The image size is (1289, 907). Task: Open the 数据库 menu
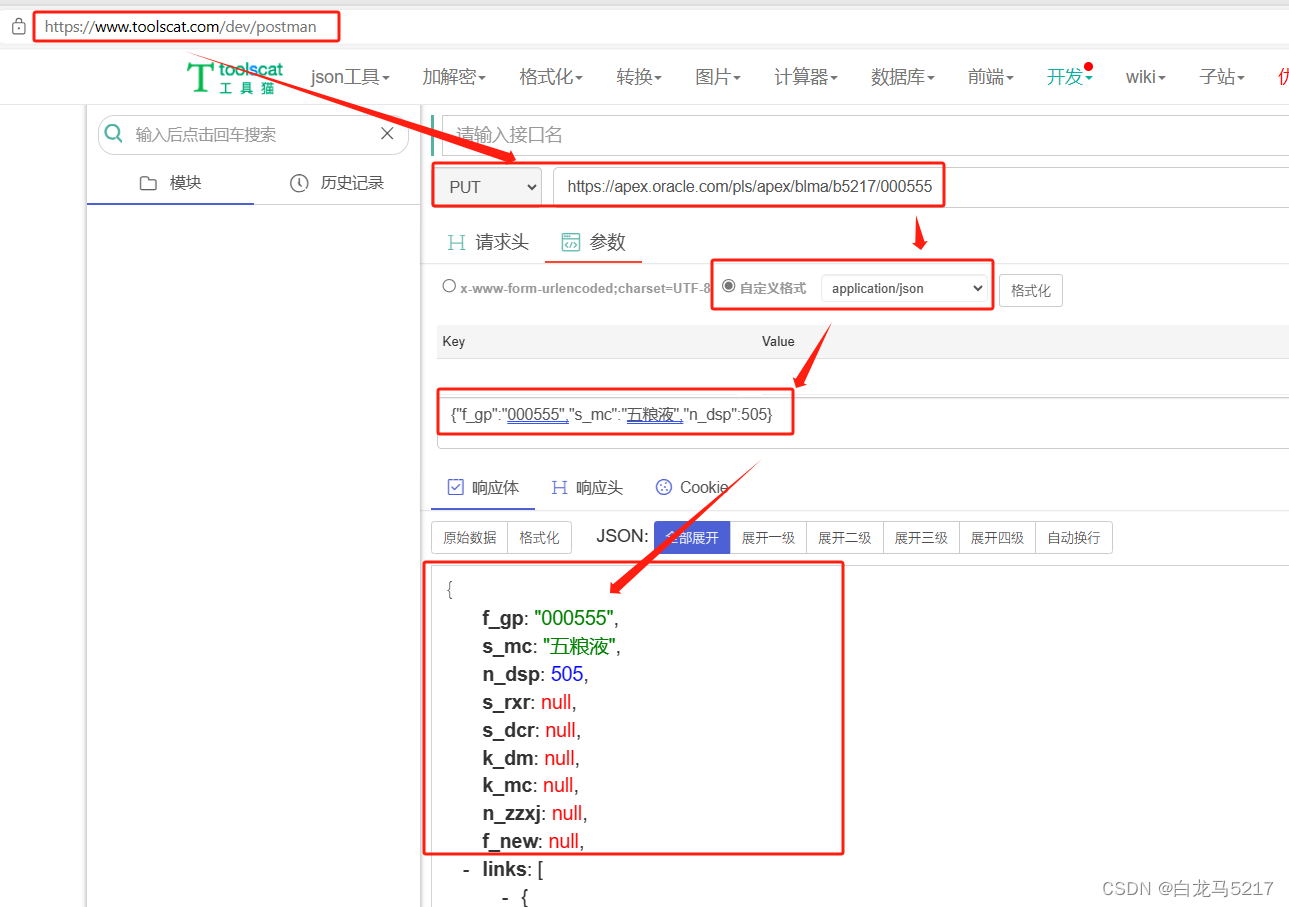(903, 77)
